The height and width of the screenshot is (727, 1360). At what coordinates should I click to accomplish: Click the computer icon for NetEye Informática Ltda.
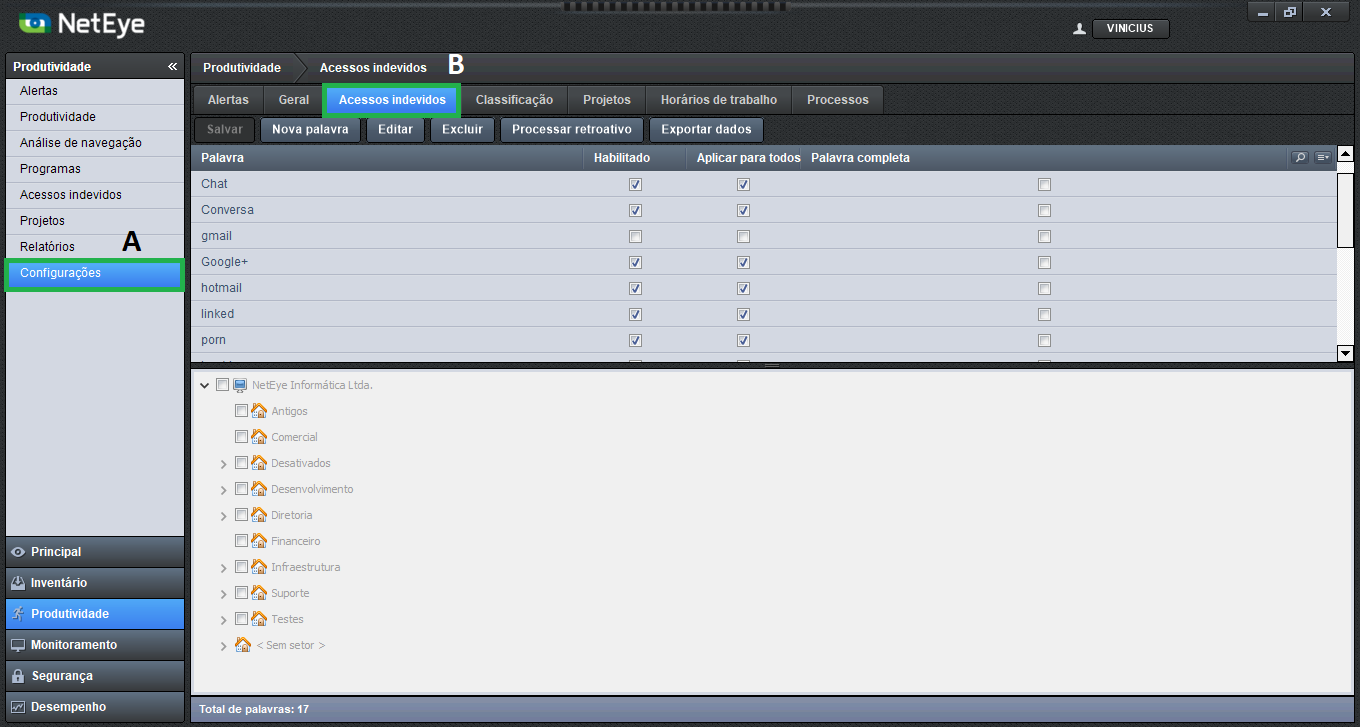point(240,385)
